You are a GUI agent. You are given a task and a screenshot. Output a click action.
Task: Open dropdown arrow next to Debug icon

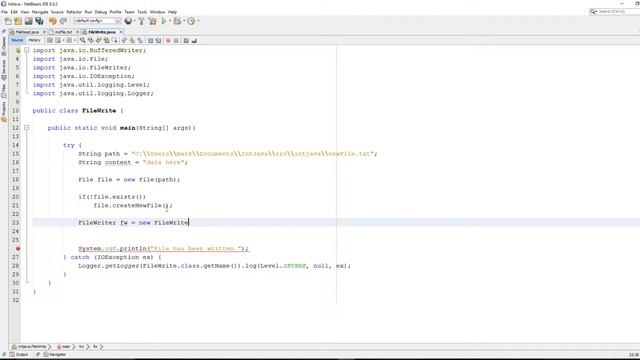[184, 21]
